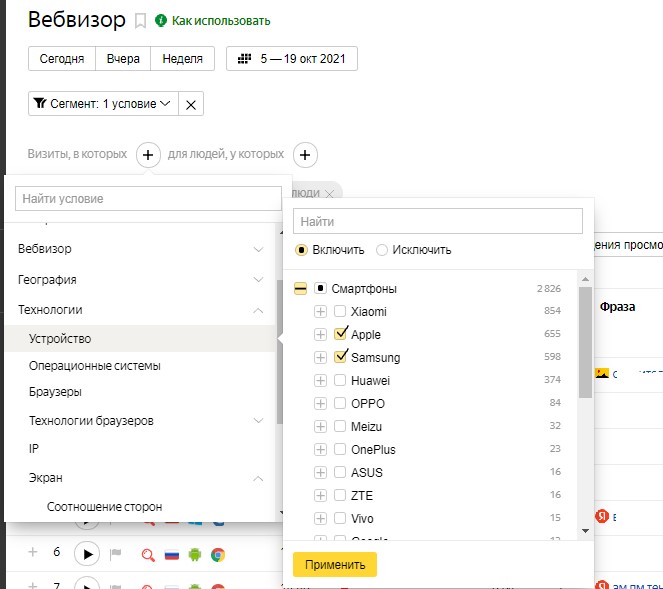This screenshot has width=663, height=589.
Task: Play visit recording number 6
Action: click(87, 553)
